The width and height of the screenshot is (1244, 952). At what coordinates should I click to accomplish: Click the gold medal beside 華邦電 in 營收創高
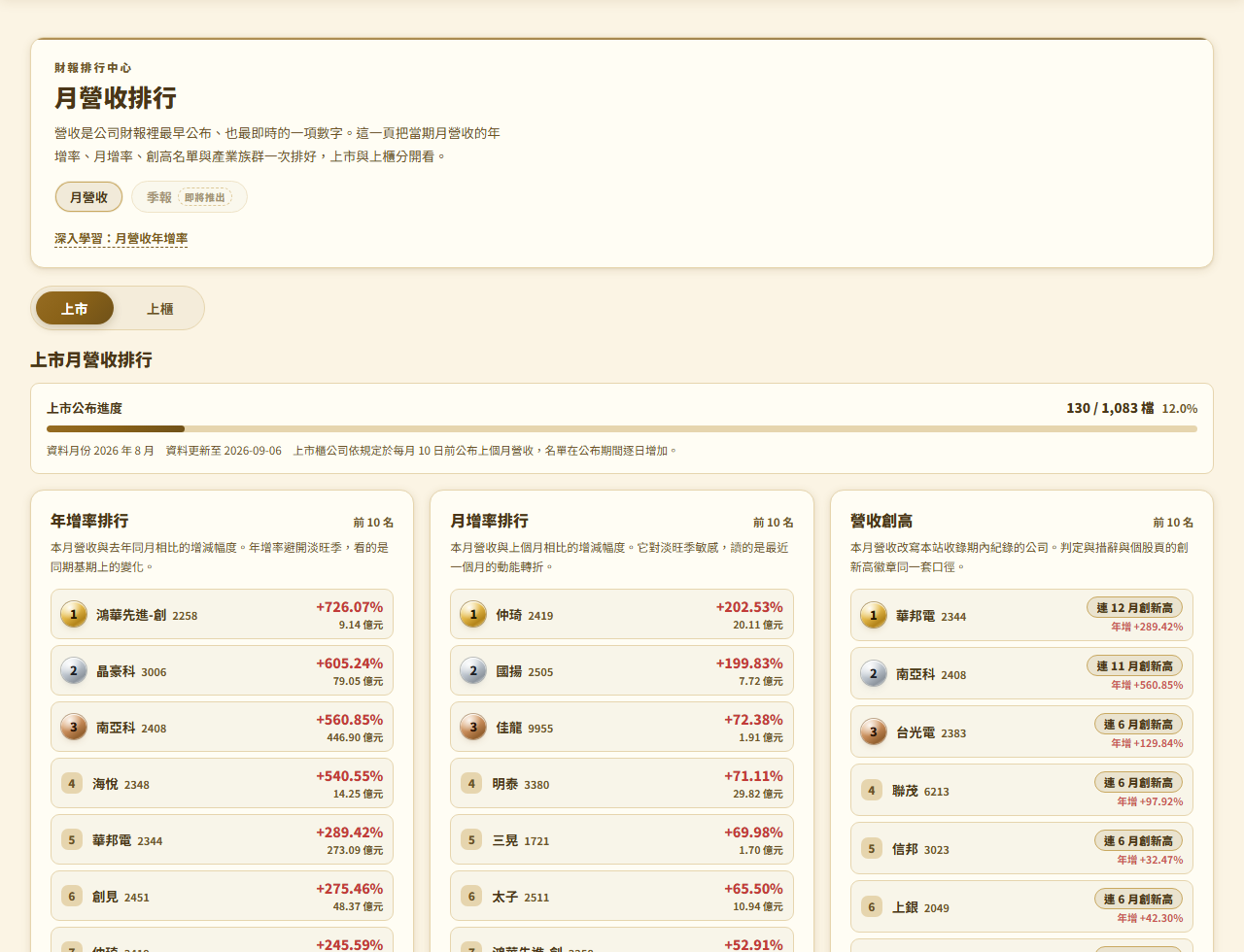tap(874, 615)
